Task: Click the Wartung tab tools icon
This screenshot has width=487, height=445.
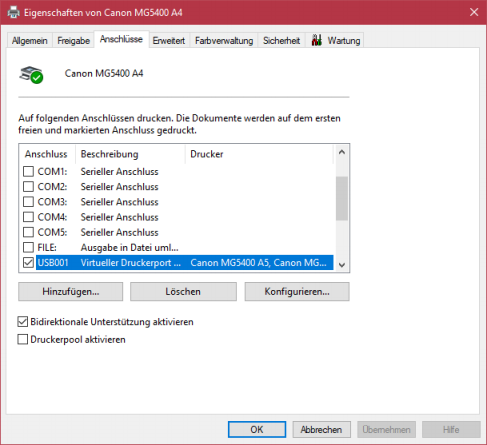Action: pos(317,40)
